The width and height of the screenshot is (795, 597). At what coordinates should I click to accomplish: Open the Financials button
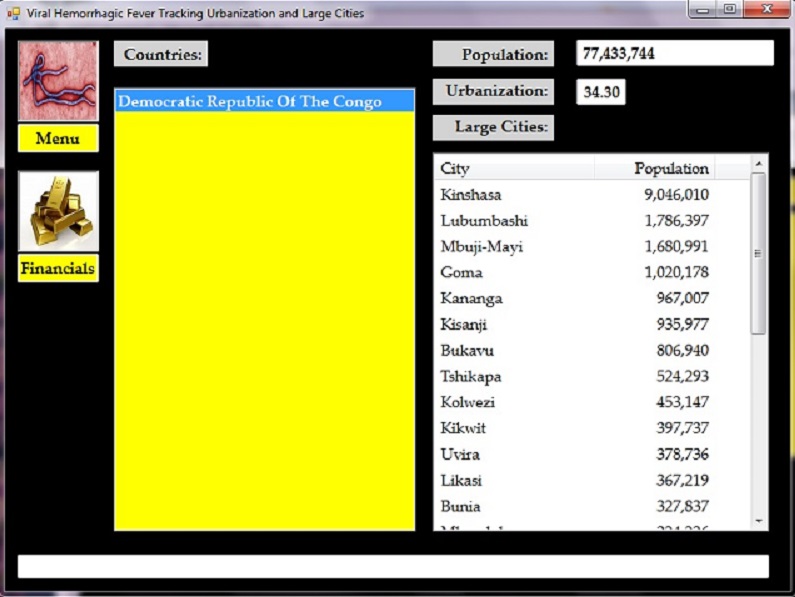[58, 268]
